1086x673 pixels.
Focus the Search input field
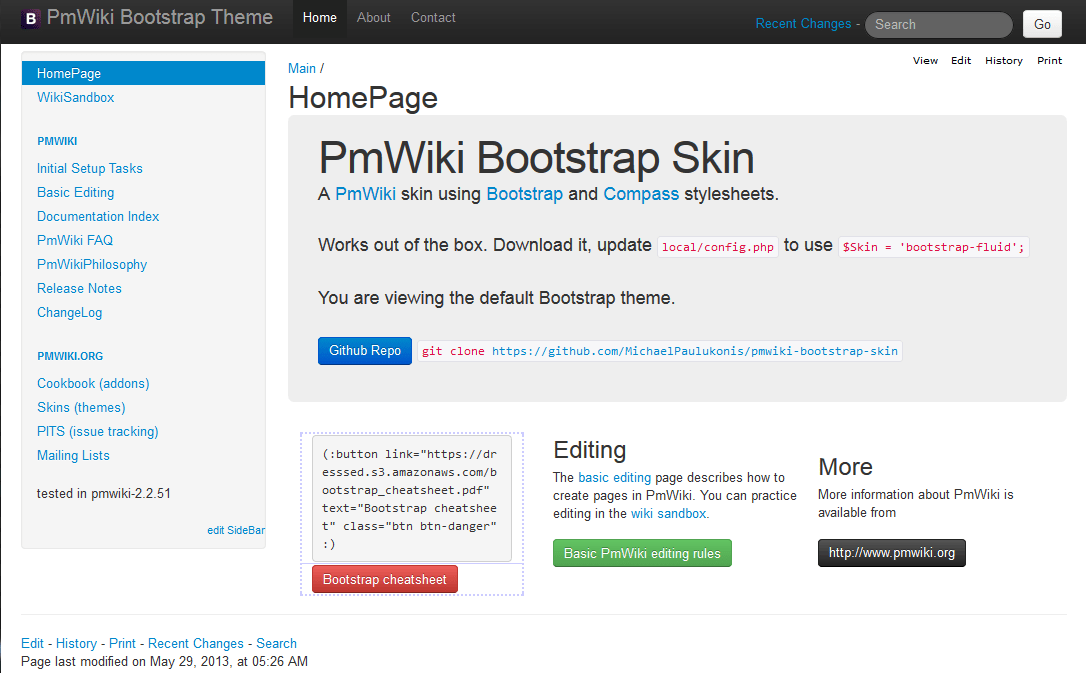pos(938,24)
